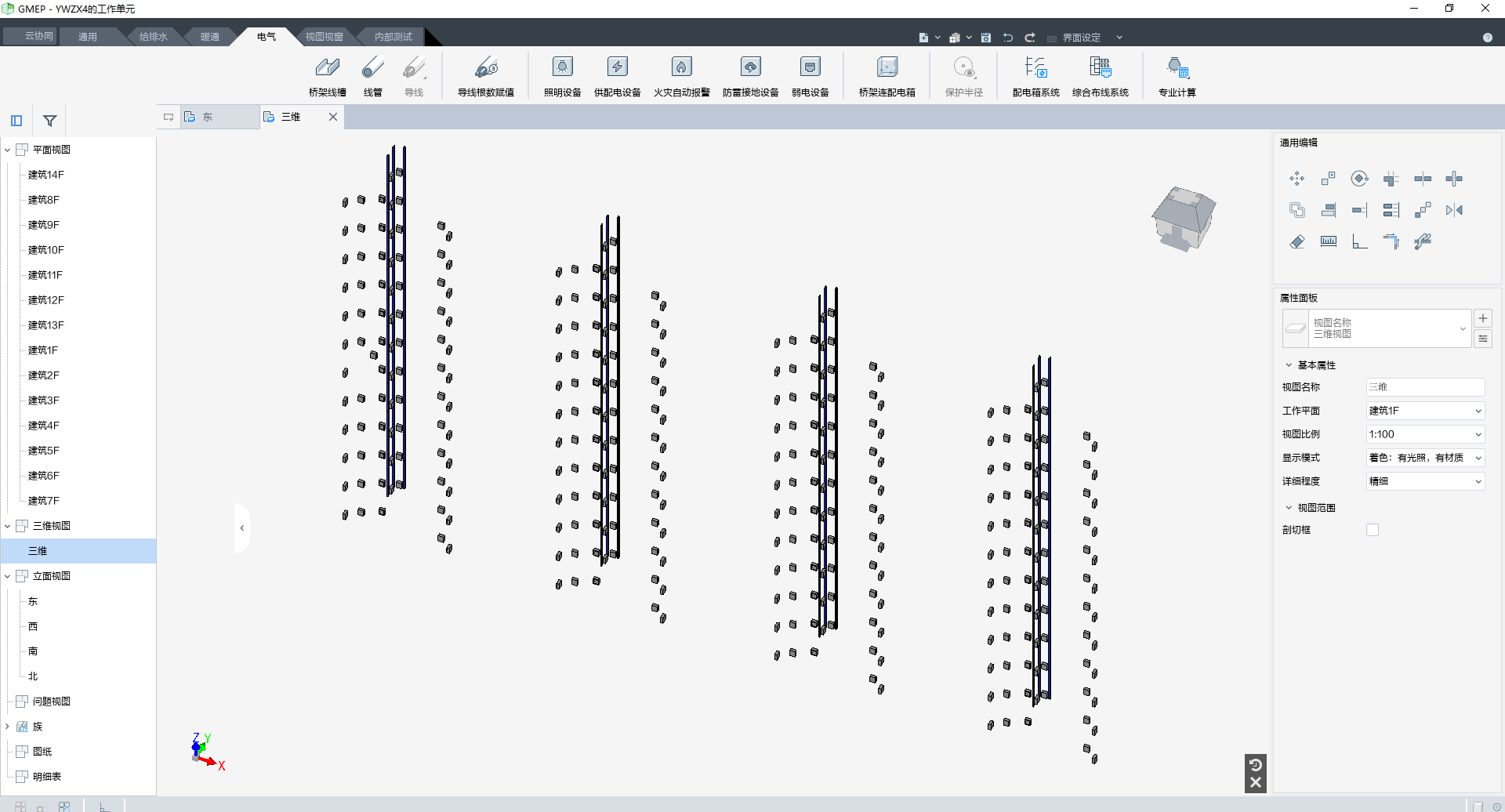Select the ruler measure tool
The image size is (1505, 812).
pos(1328,241)
